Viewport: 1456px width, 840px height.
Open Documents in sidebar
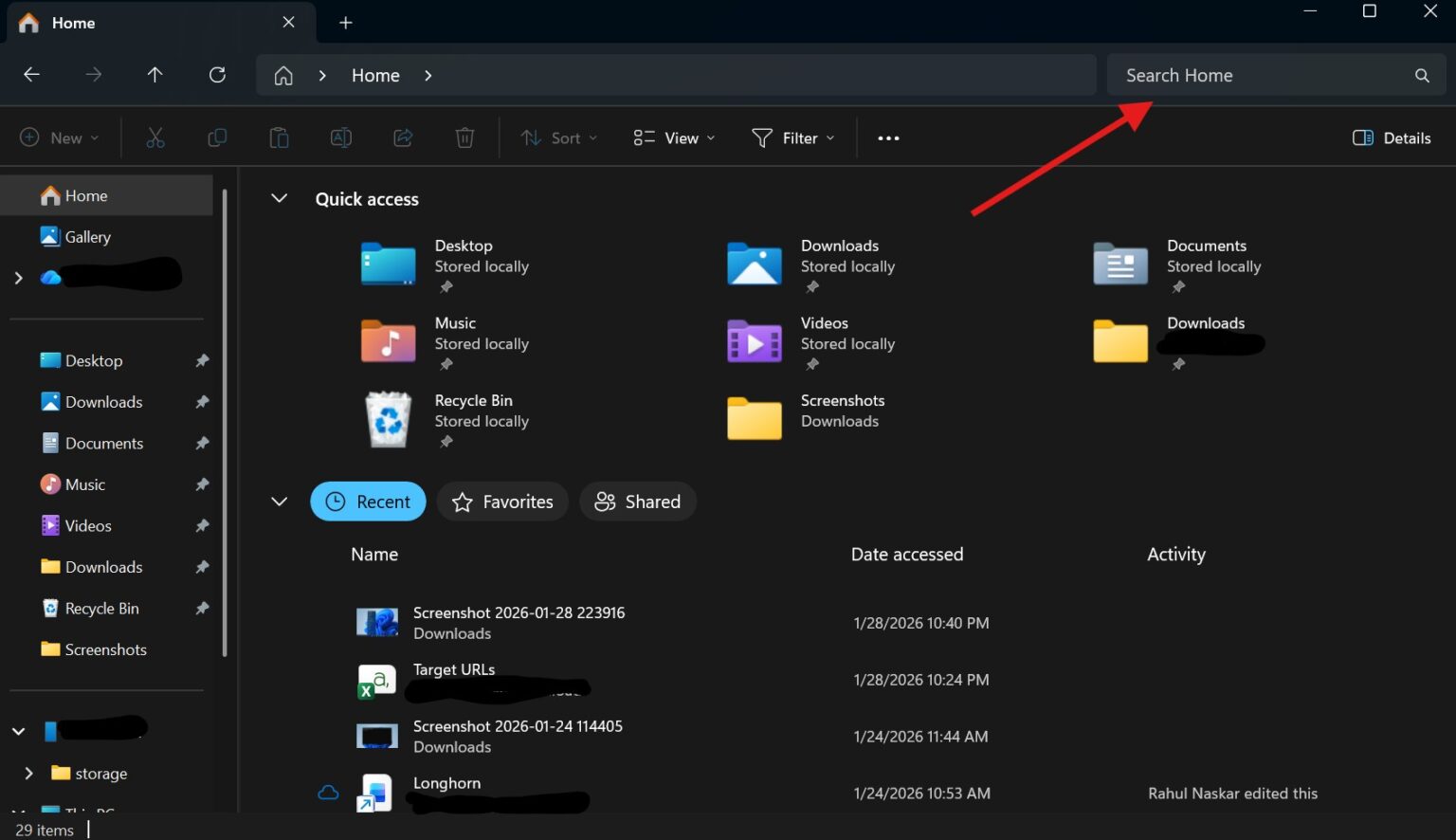pos(106,444)
